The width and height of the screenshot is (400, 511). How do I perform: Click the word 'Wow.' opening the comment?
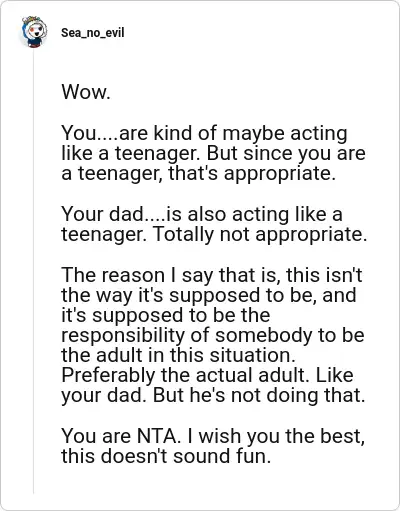click(x=86, y=92)
